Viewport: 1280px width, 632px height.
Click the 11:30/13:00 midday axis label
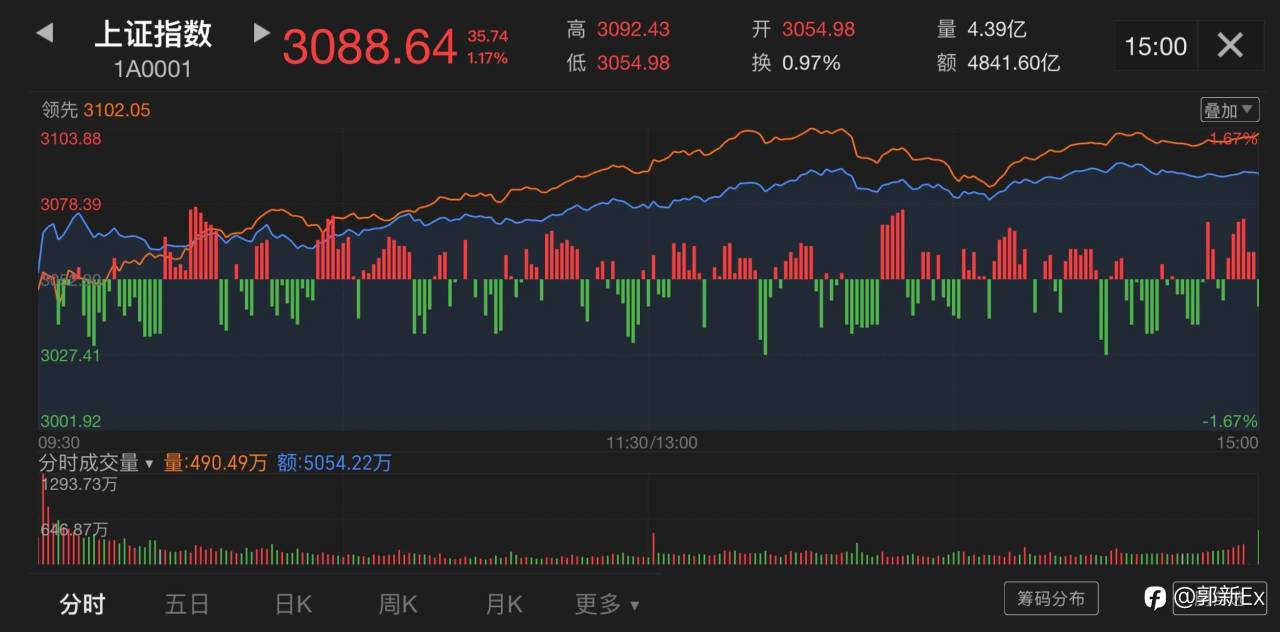pos(652,442)
